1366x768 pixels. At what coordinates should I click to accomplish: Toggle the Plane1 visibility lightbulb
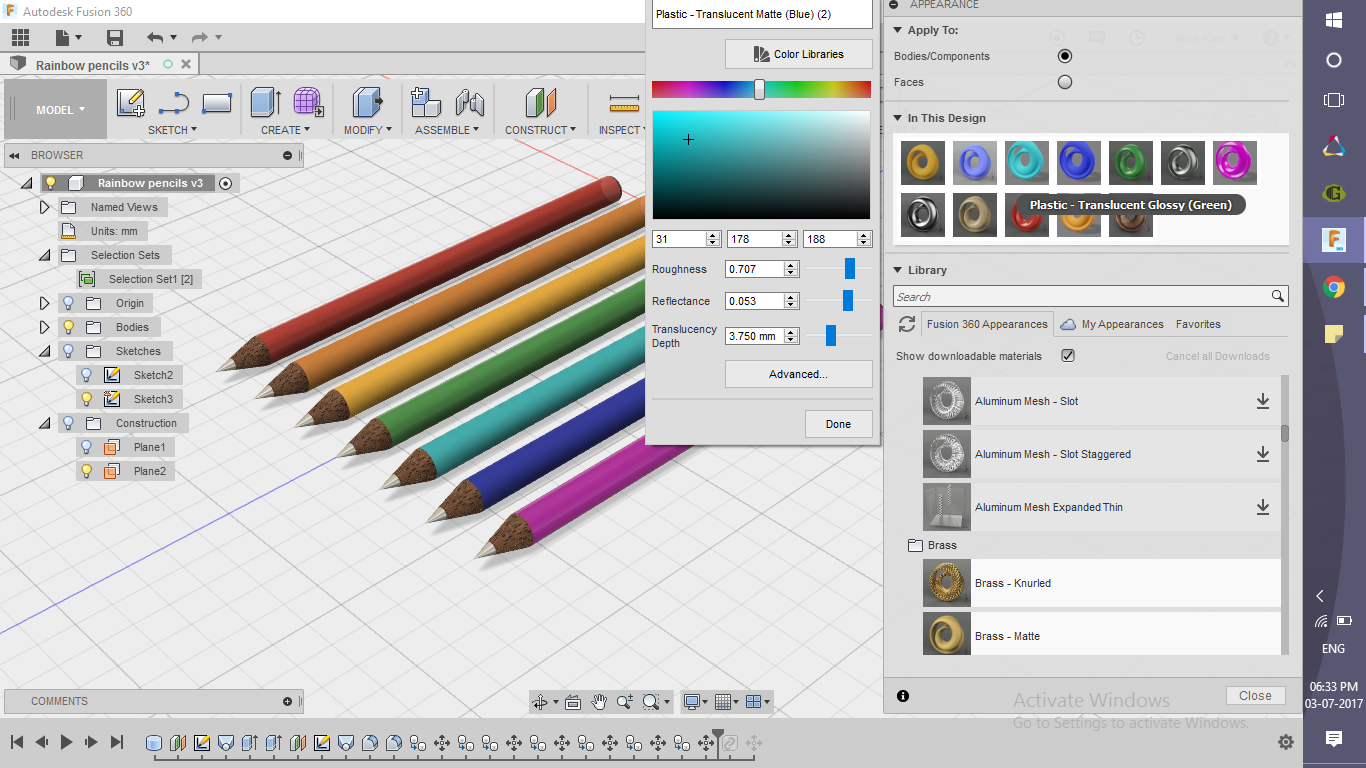coord(87,447)
